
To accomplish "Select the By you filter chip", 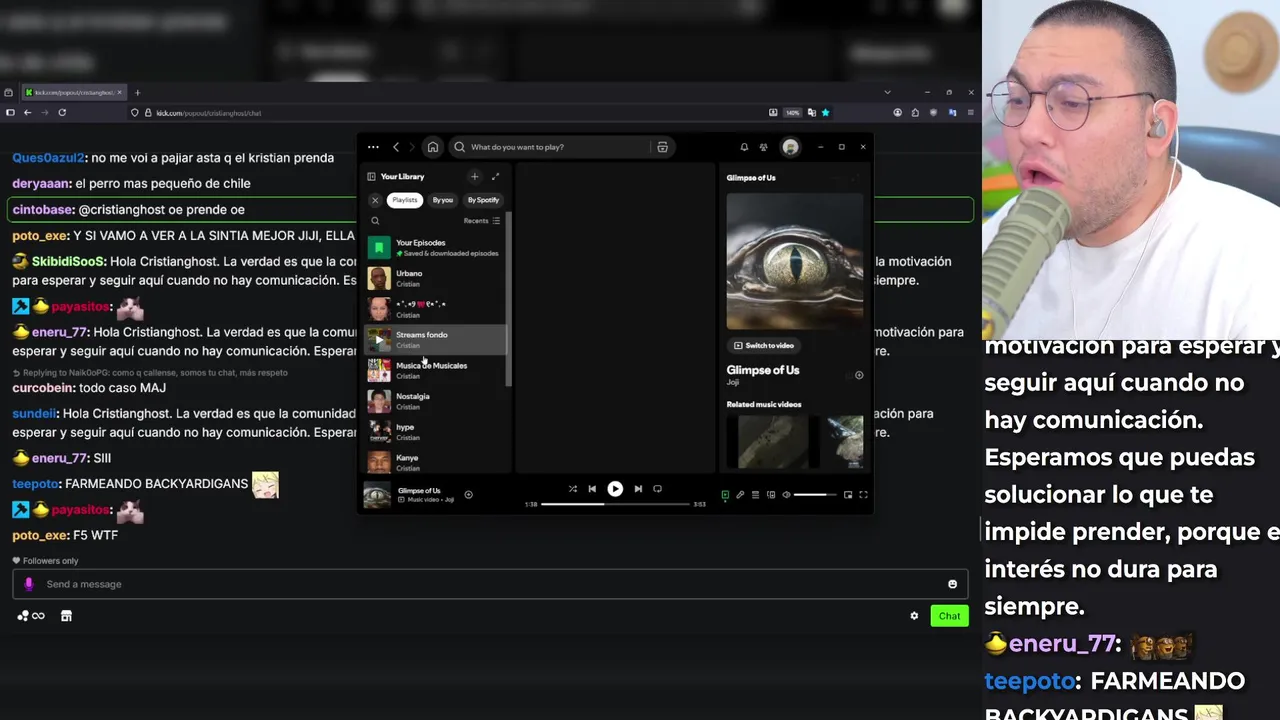I will 443,200.
